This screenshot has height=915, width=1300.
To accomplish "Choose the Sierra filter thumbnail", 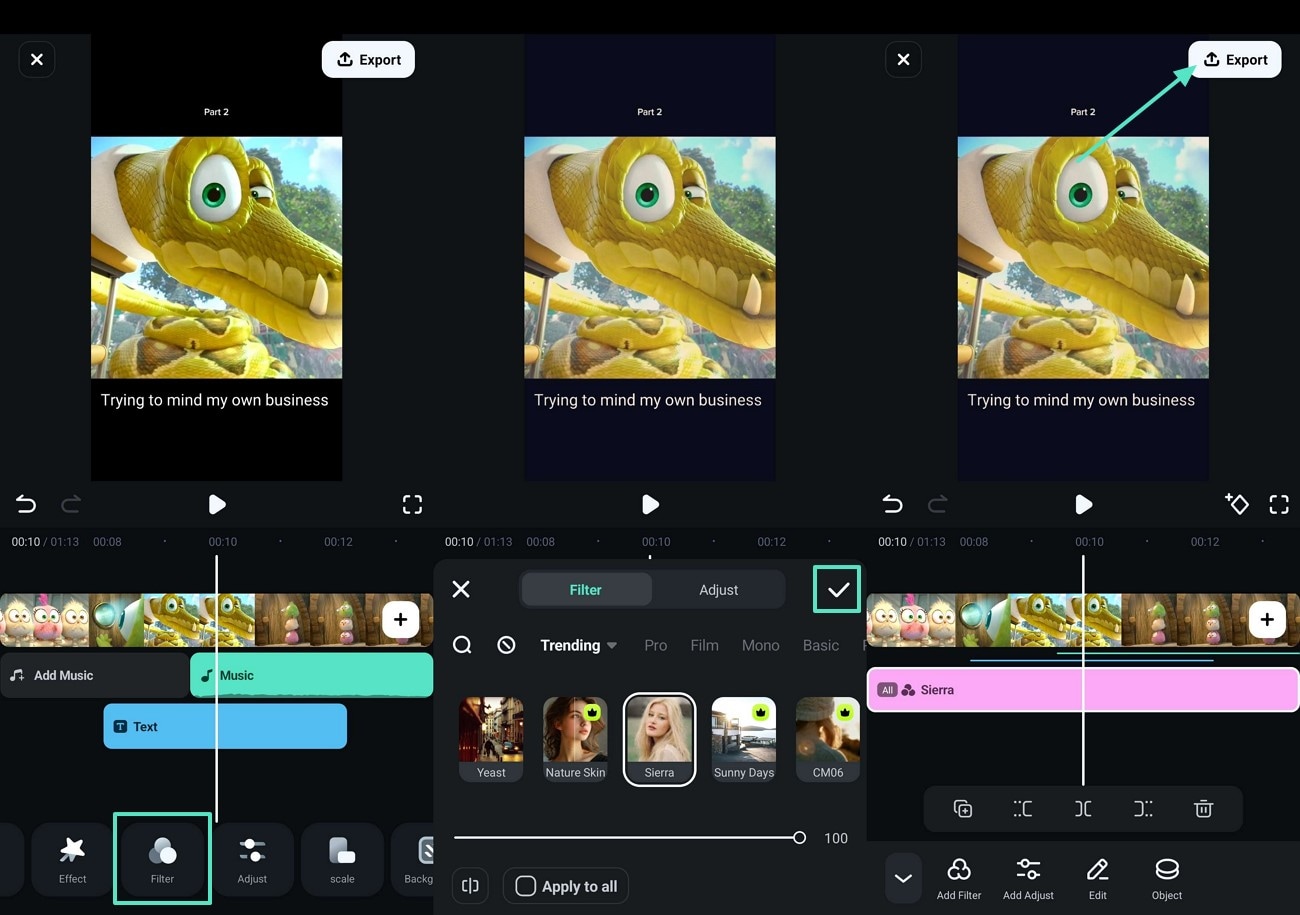I will [x=659, y=739].
